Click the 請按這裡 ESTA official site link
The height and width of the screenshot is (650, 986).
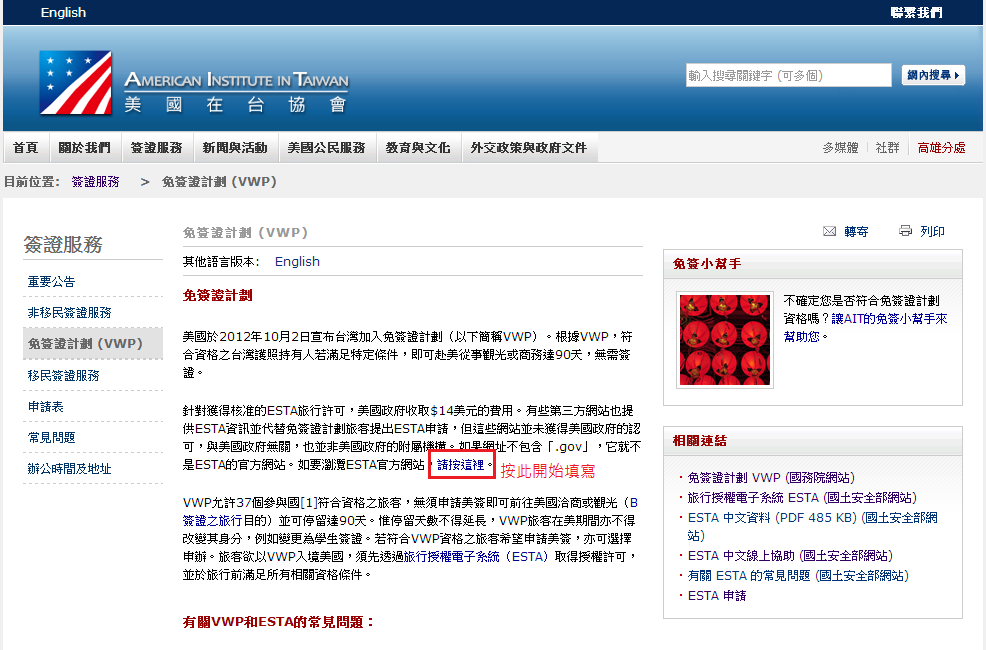coord(460,465)
